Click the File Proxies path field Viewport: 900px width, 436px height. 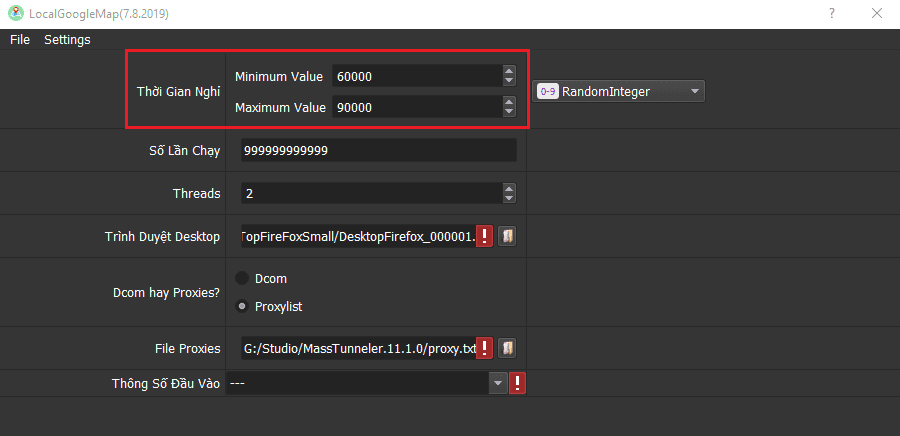359,348
